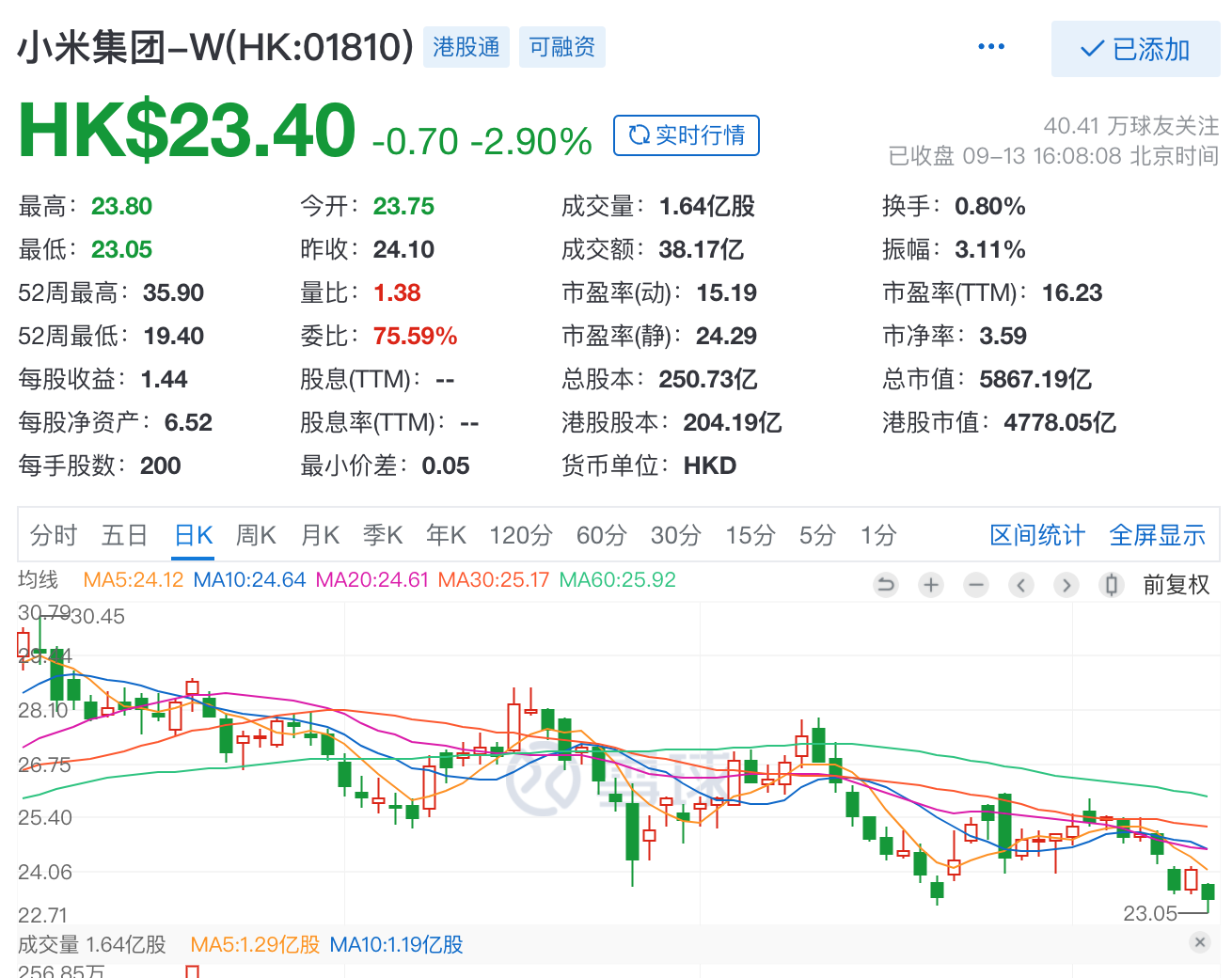Screen dimensions: 1232x978
Task: Zoom in on chart with the plus icon
Action: pos(930,585)
